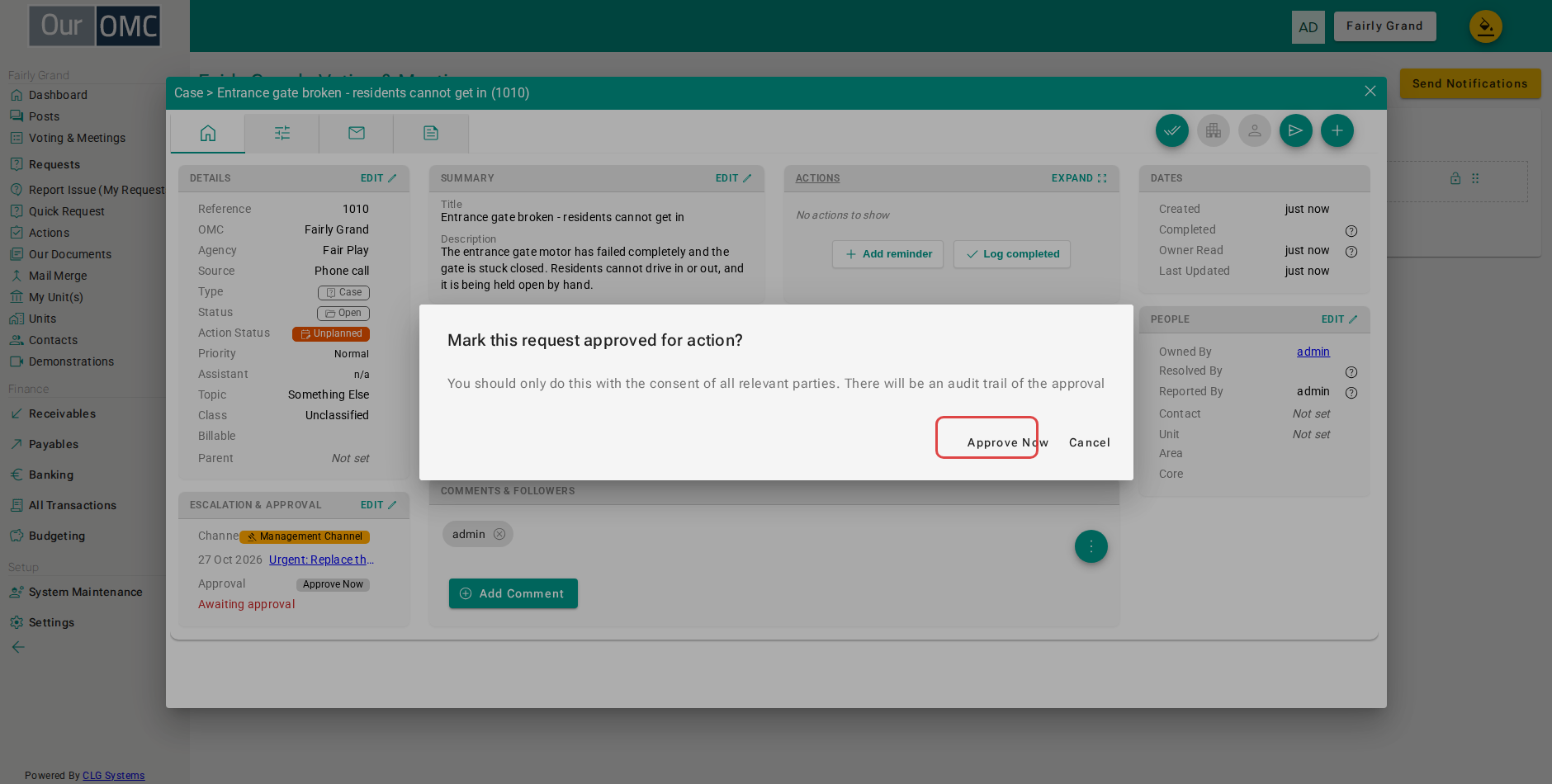Click the person assign round icon
Screen dimensions: 1552x784
tap(1255, 130)
